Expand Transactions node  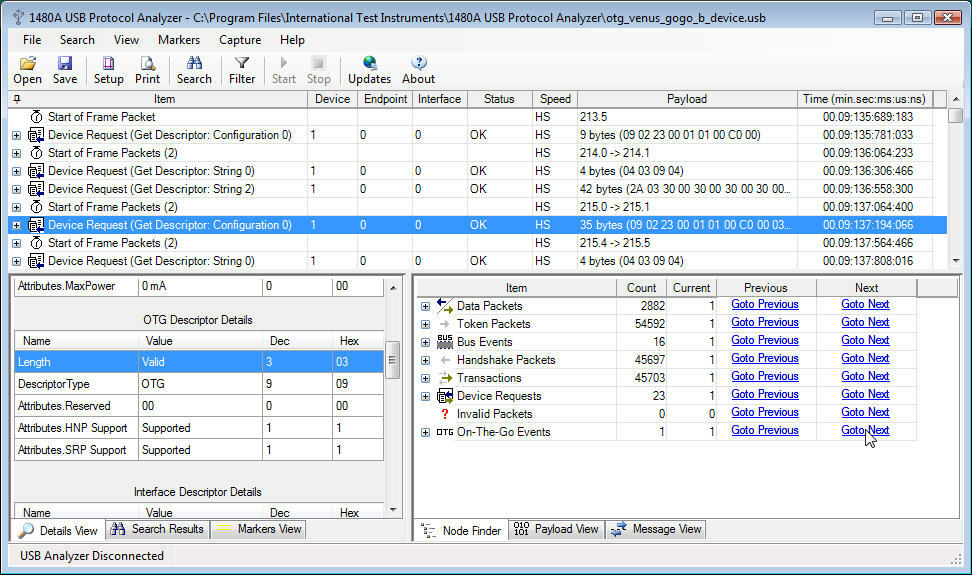pyautogui.click(x=425, y=378)
